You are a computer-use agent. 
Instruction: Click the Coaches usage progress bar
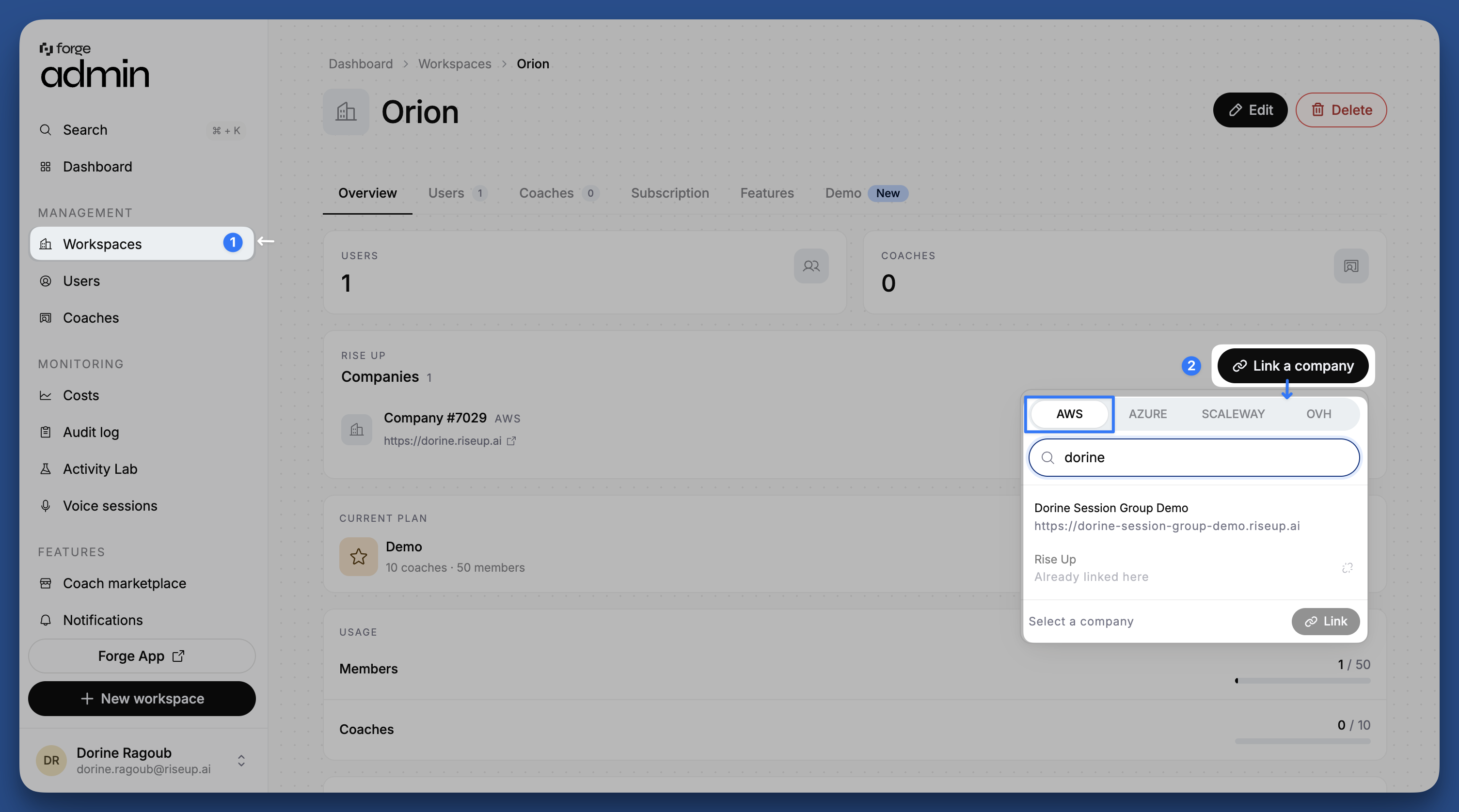click(1303, 741)
